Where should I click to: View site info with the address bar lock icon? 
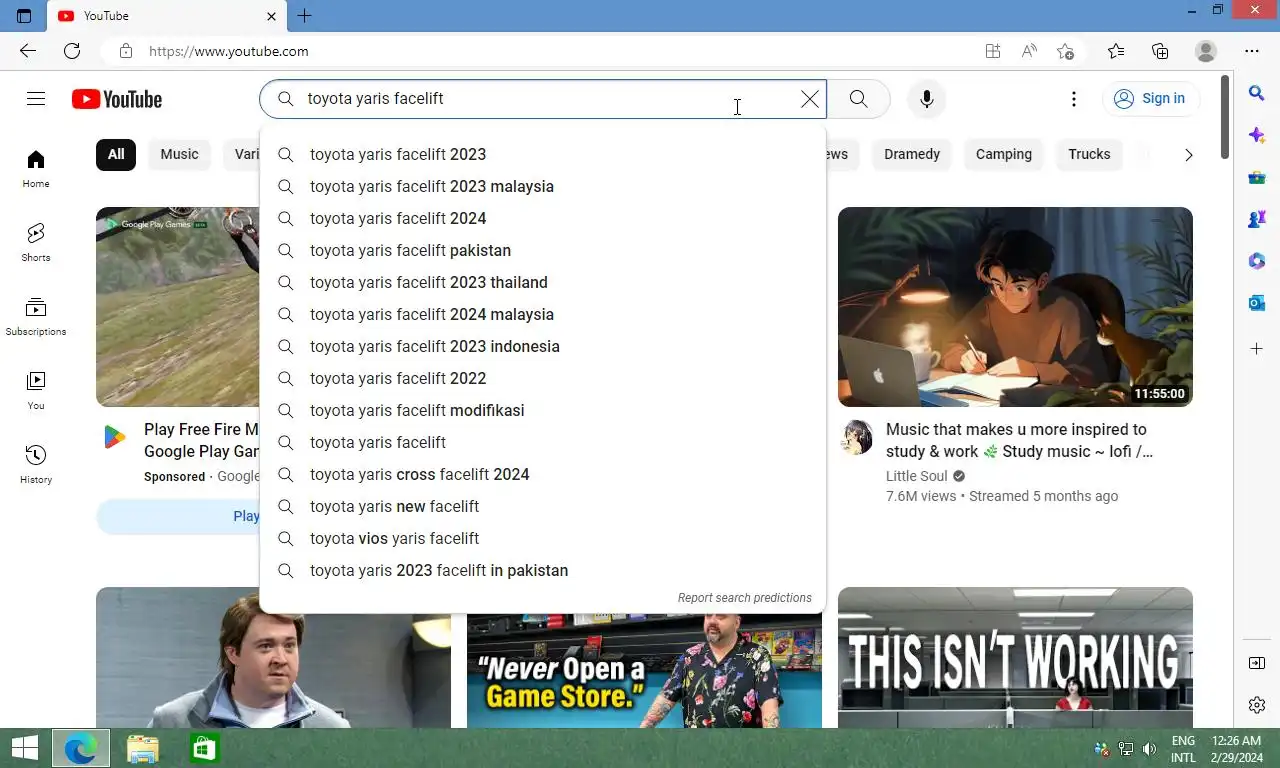coord(125,51)
